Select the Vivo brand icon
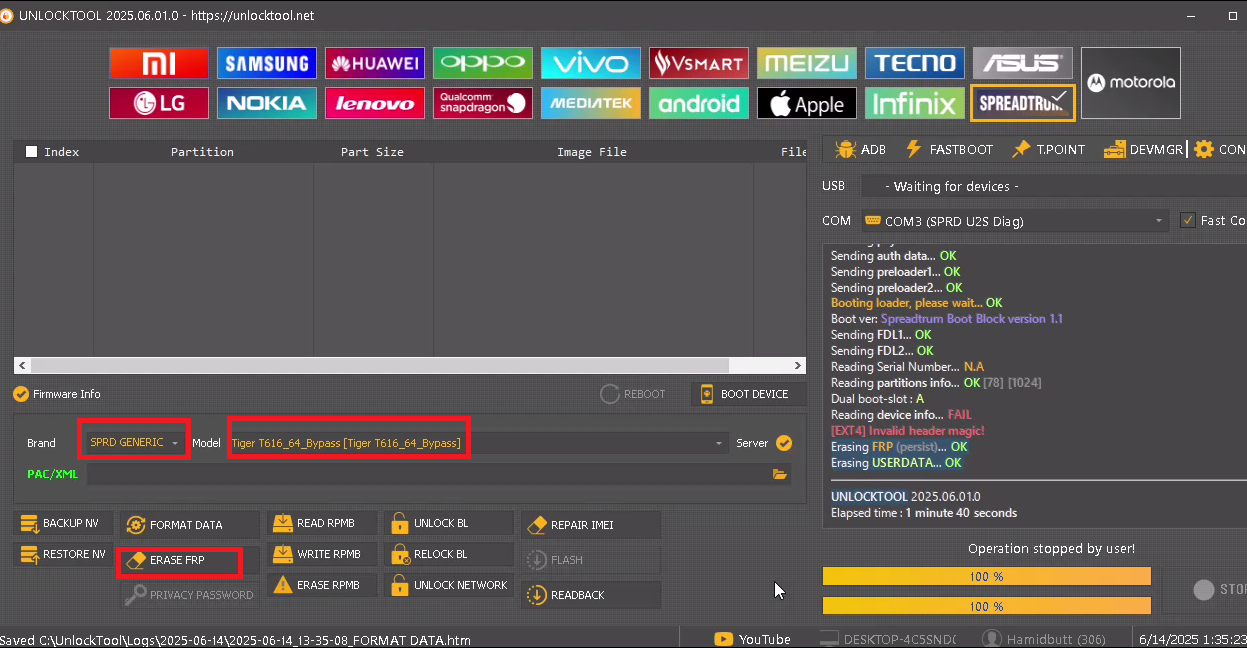Screen dimensions: 1247x648 (591, 63)
